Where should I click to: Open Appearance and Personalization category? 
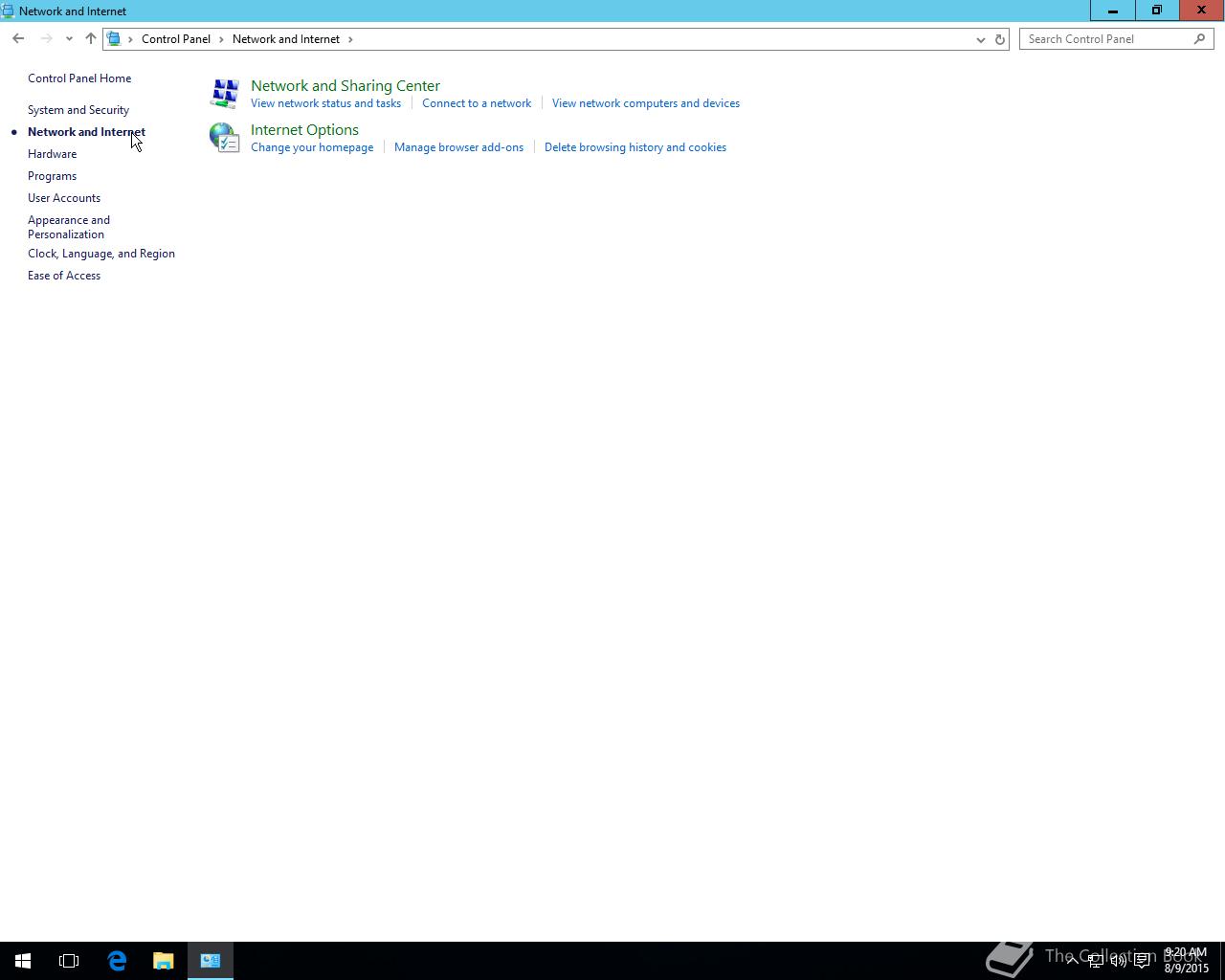coord(69,227)
